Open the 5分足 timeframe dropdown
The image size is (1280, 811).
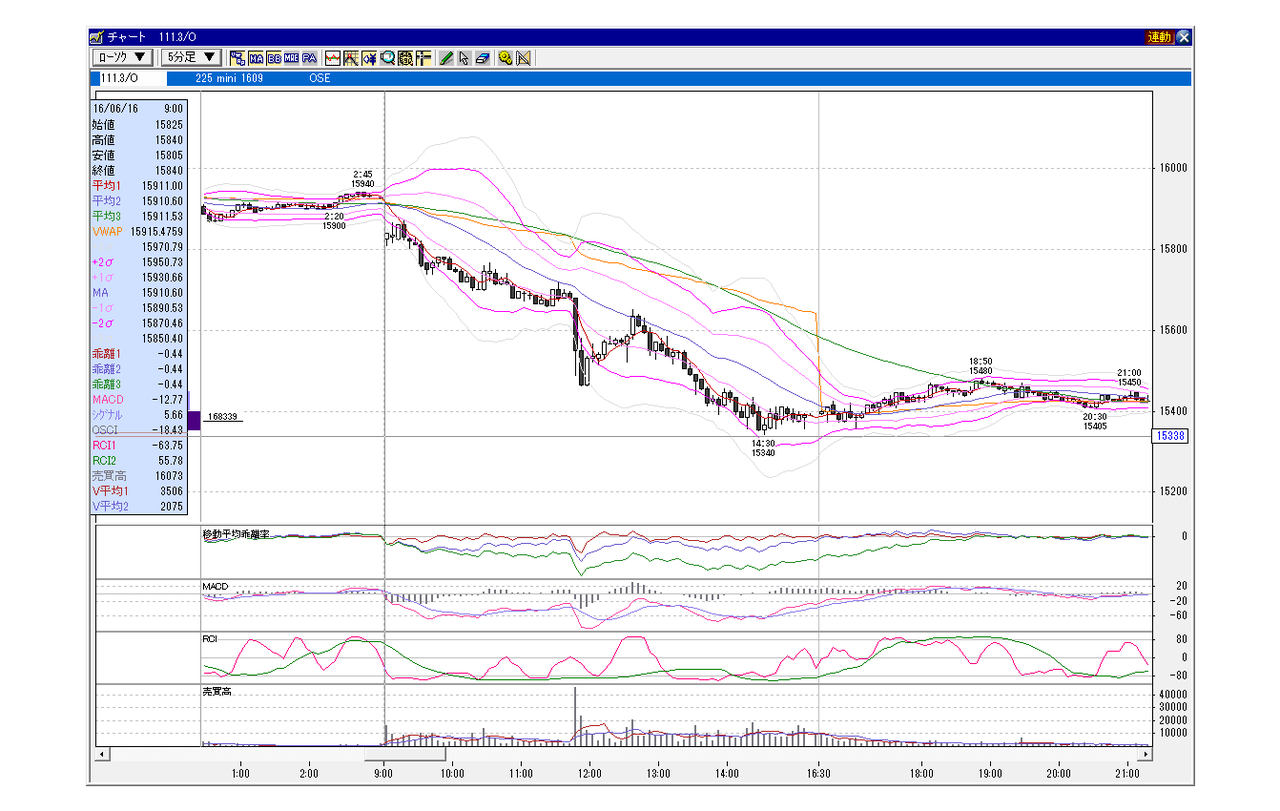(192, 57)
